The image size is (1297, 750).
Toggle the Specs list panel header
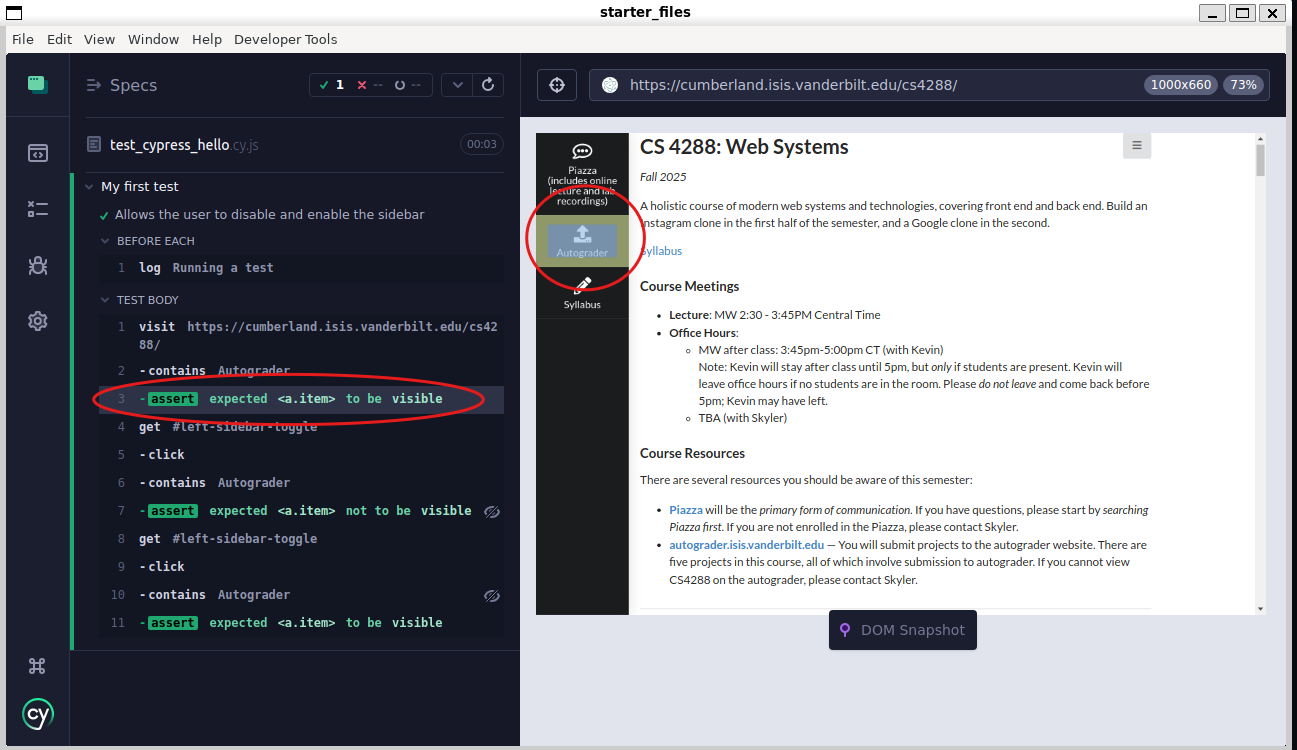(122, 85)
